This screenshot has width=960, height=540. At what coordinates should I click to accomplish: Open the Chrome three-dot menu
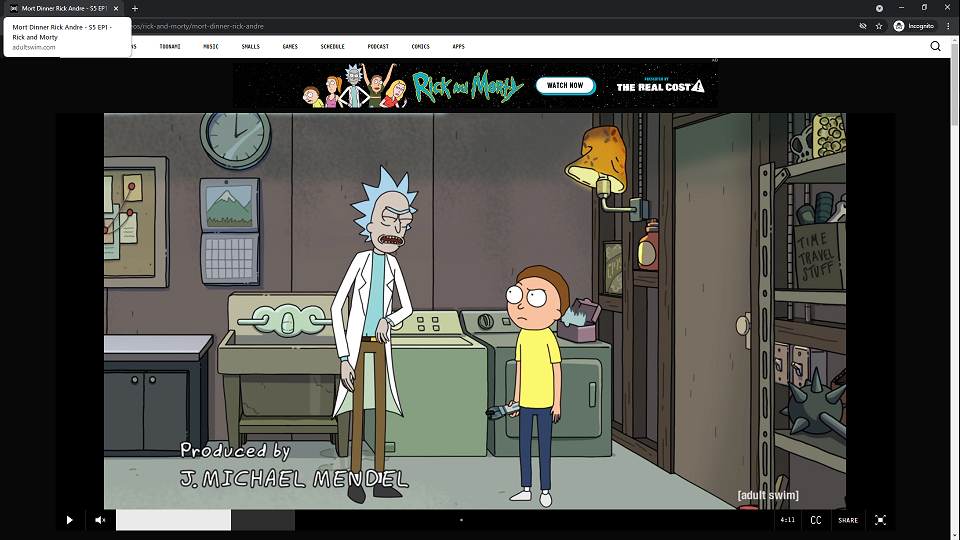(x=947, y=26)
